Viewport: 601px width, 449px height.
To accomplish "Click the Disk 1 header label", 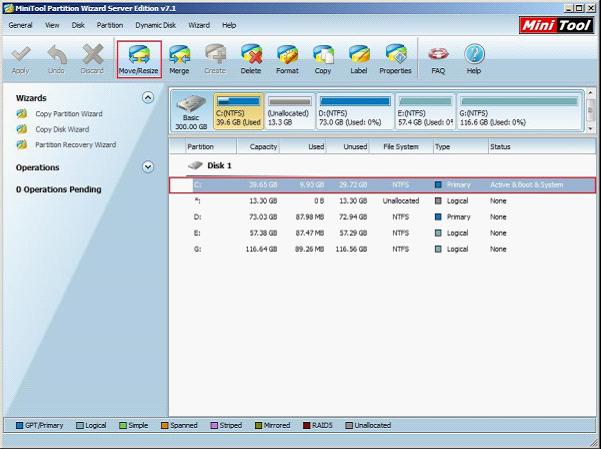I will pos(219,165).
